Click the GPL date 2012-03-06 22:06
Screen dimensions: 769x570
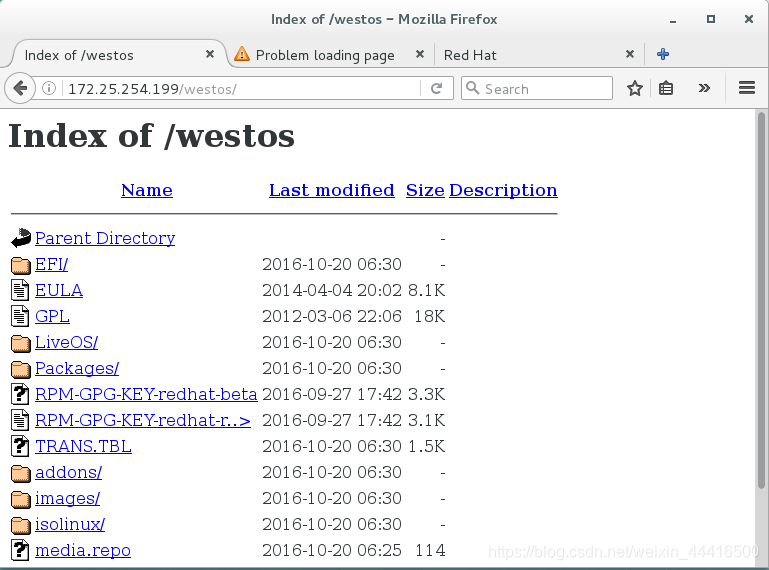(332, 316)
